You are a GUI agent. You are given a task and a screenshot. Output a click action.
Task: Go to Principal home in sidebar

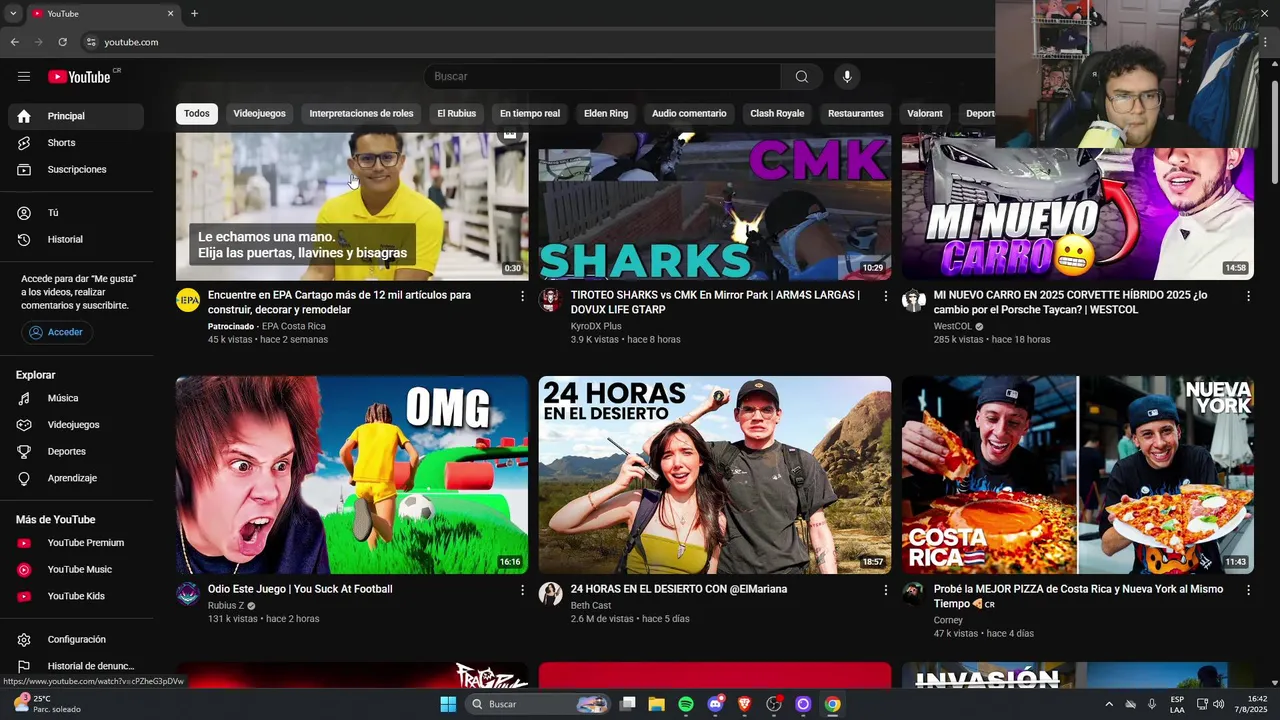pos(76,116)
